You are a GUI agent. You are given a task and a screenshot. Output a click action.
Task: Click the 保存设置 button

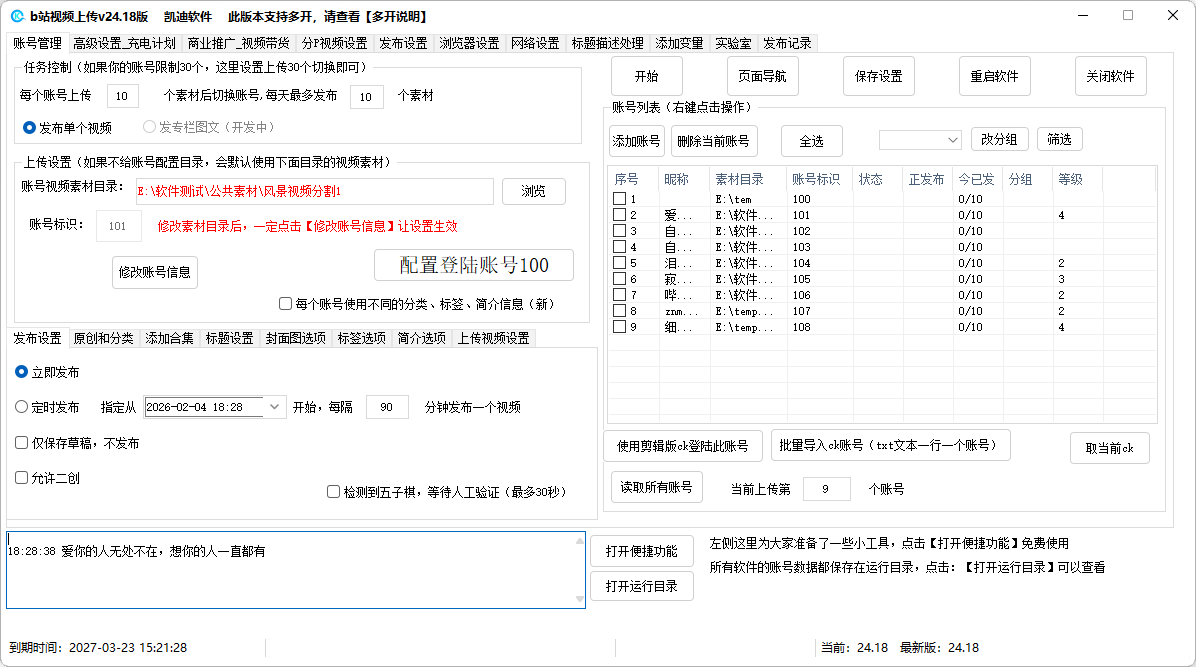tap(879, 76)
